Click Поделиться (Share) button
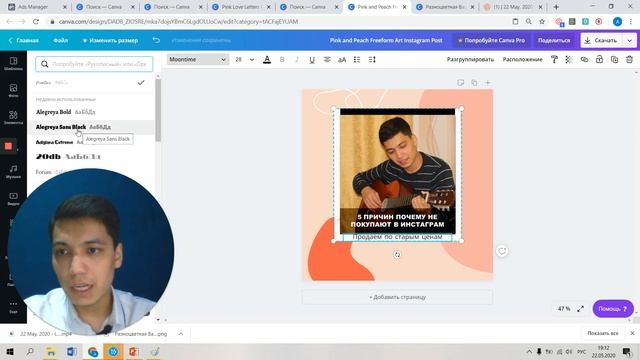 (554, 40)
